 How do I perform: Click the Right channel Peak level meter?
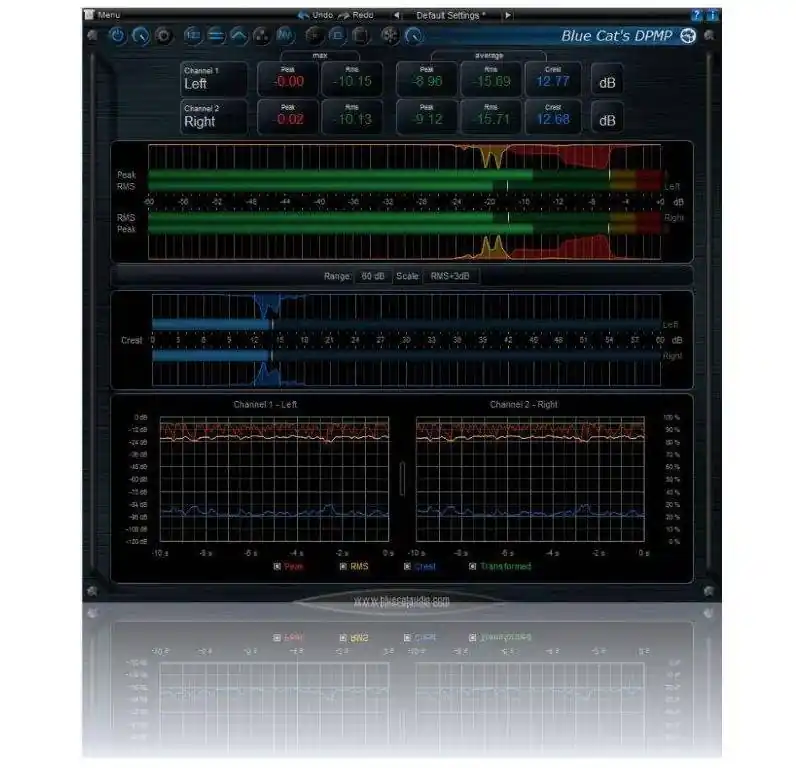click(405, 229)
